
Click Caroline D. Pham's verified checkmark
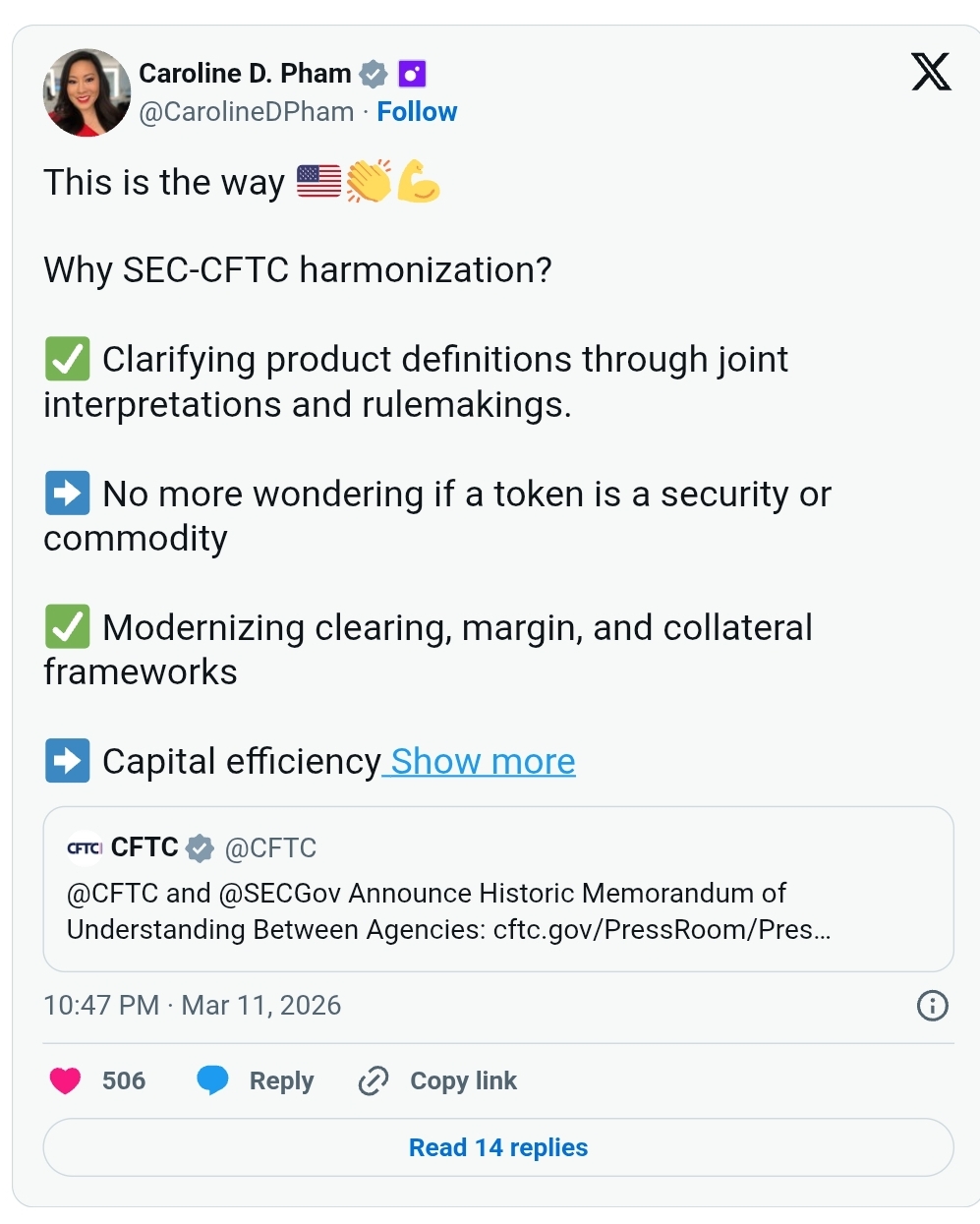click(373, 73)
